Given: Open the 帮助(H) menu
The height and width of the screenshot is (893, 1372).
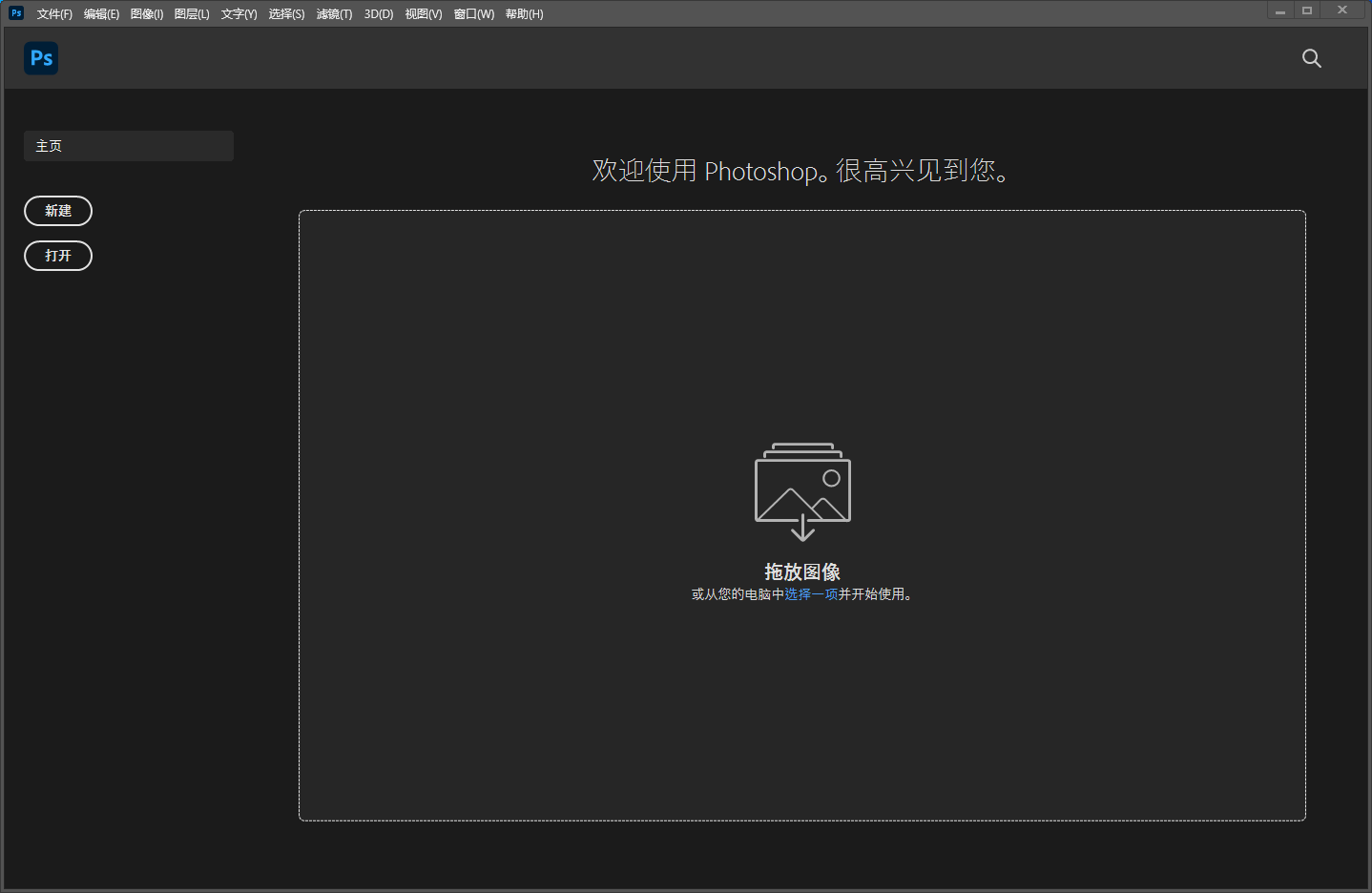Looking at the screenshot, I should point(524,14).
